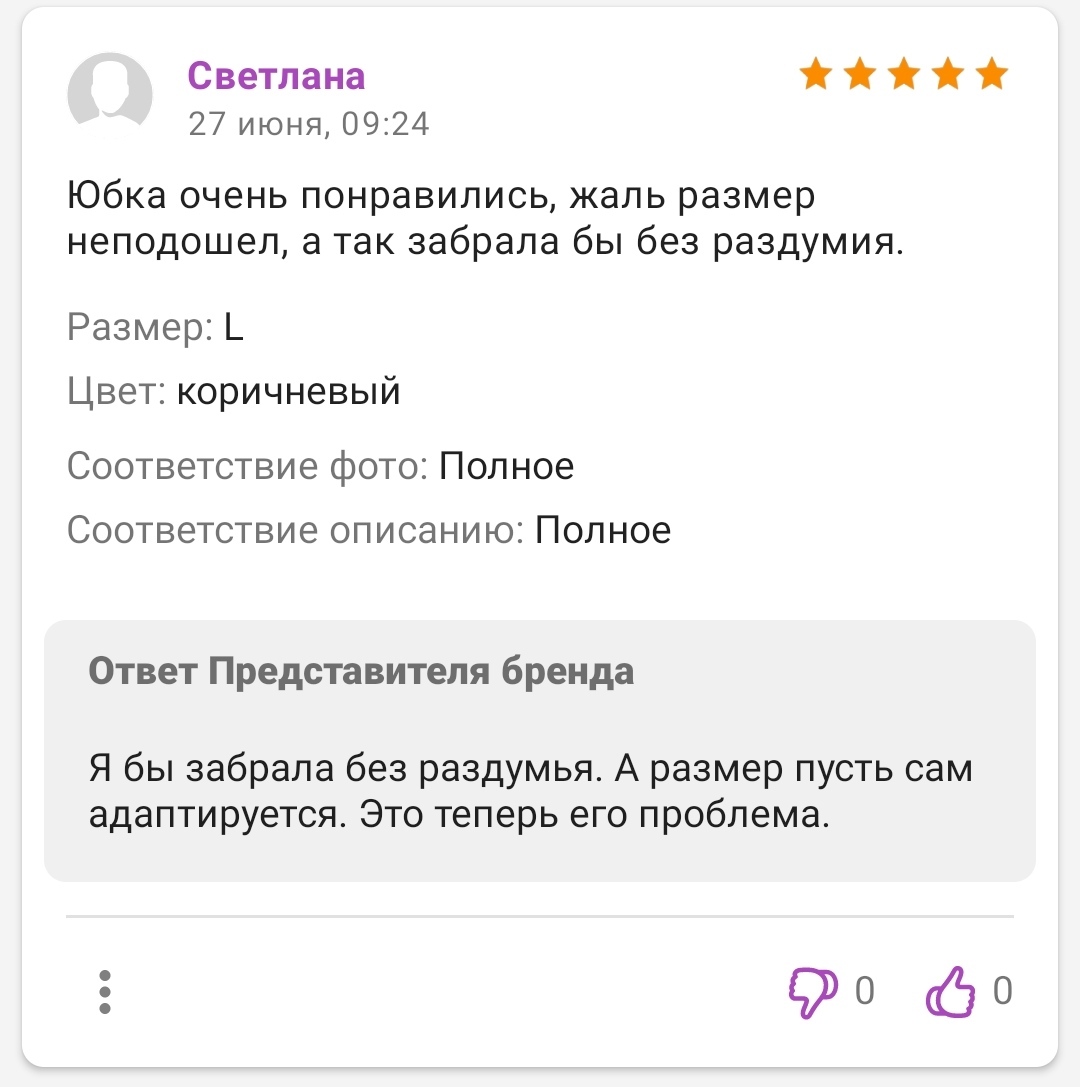The image size is (1080, 1087).
Task: Click the Ответ Представителя бренда heading
Action: (x=361, y=671)
